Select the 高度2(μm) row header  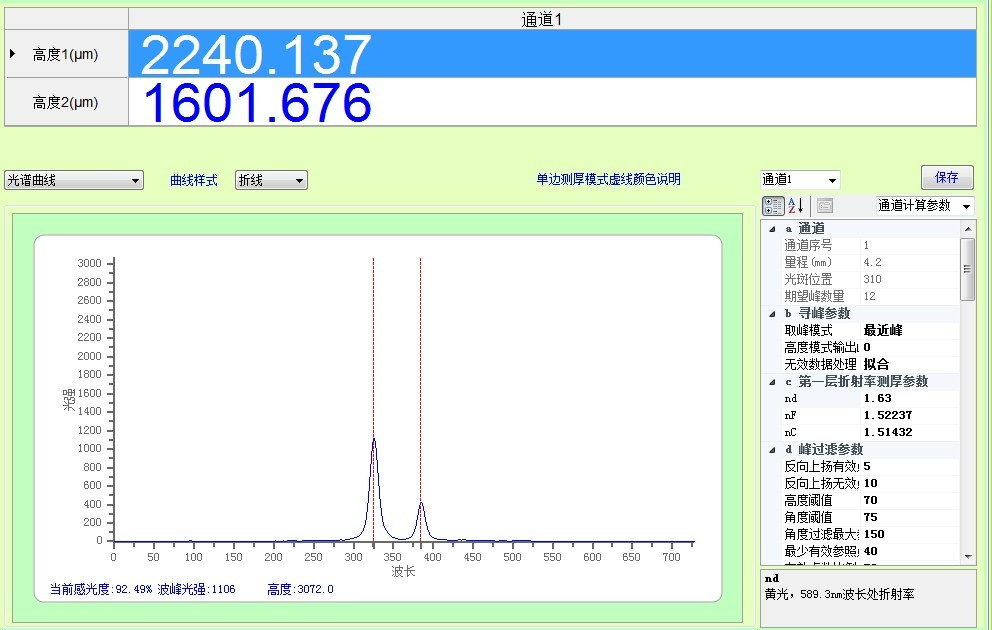(x=66, y=102)
